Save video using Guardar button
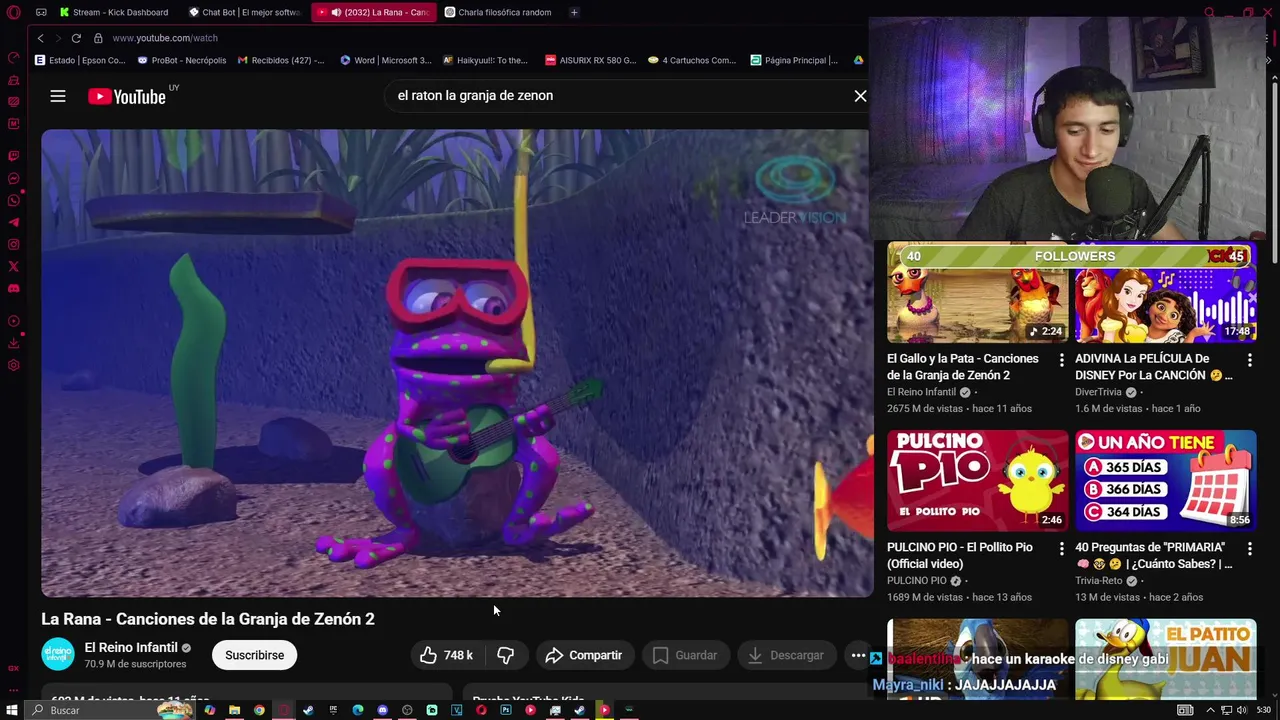The image size is (1280, 720). coord(685,655)
